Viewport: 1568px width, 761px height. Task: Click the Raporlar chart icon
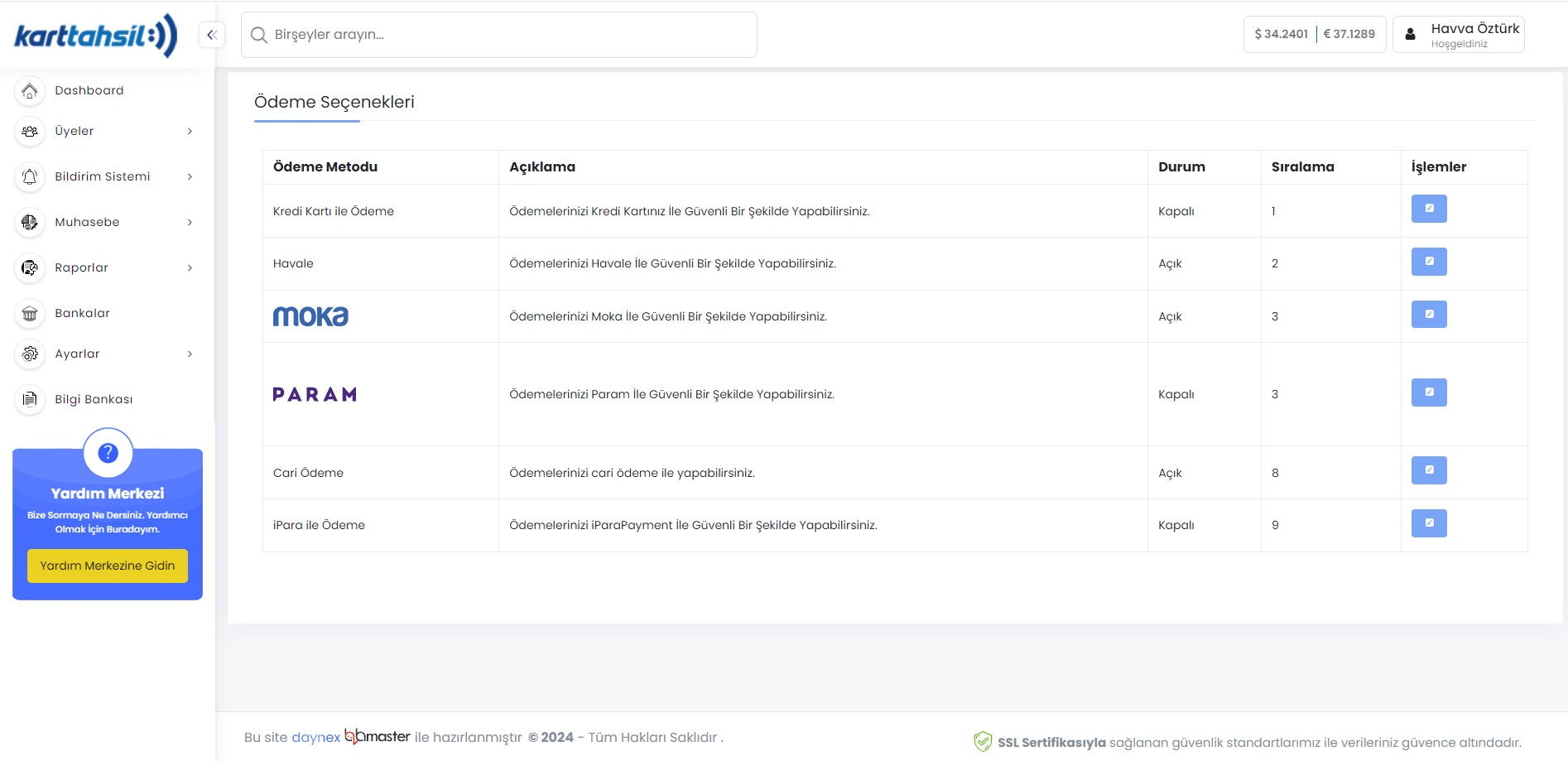click(x=30, y=267)
